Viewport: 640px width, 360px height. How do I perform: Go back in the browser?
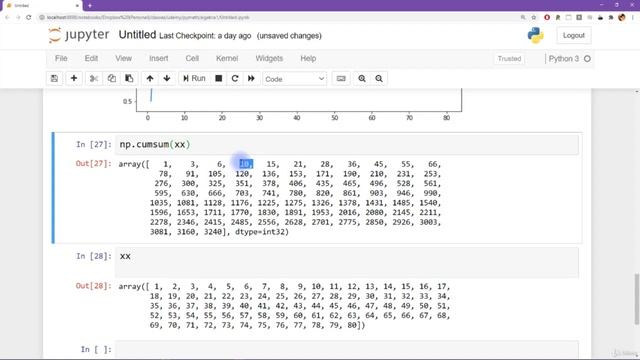[7, 18]
